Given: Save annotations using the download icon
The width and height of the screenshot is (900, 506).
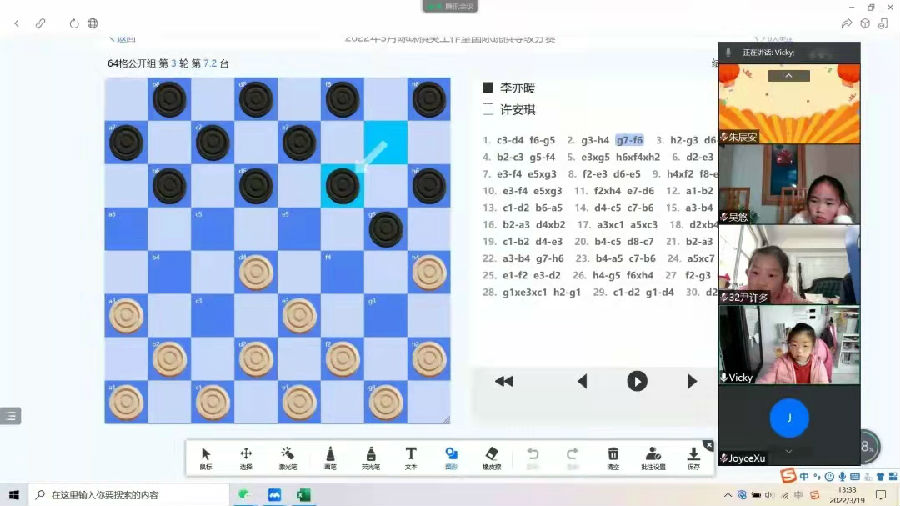Looking at the screenshot, I should (x=693, y=458).
